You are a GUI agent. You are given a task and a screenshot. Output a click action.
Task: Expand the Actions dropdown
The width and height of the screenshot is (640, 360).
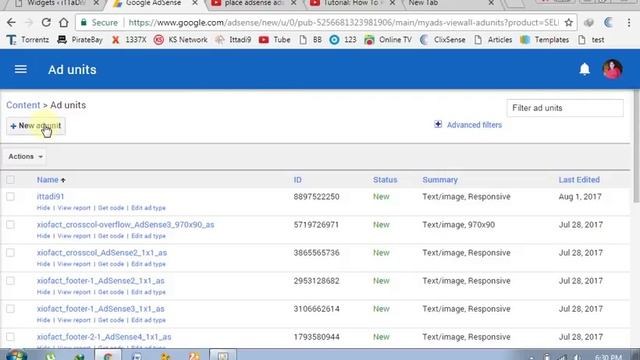click(25, 156)
